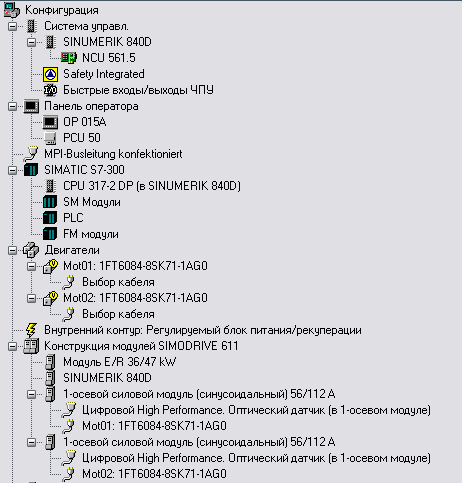Select Модуль E/R 36/47 kW entry
The width and height of the screenshot is (462, 483).
pos(120,362)
